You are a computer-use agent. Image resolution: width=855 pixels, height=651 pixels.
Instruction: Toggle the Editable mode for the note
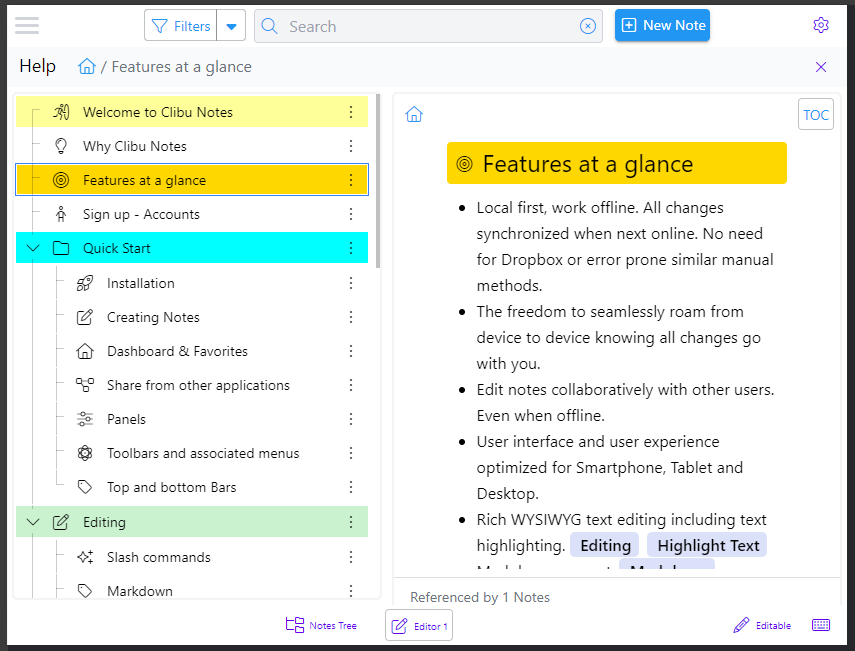click(x=762, y=625)
